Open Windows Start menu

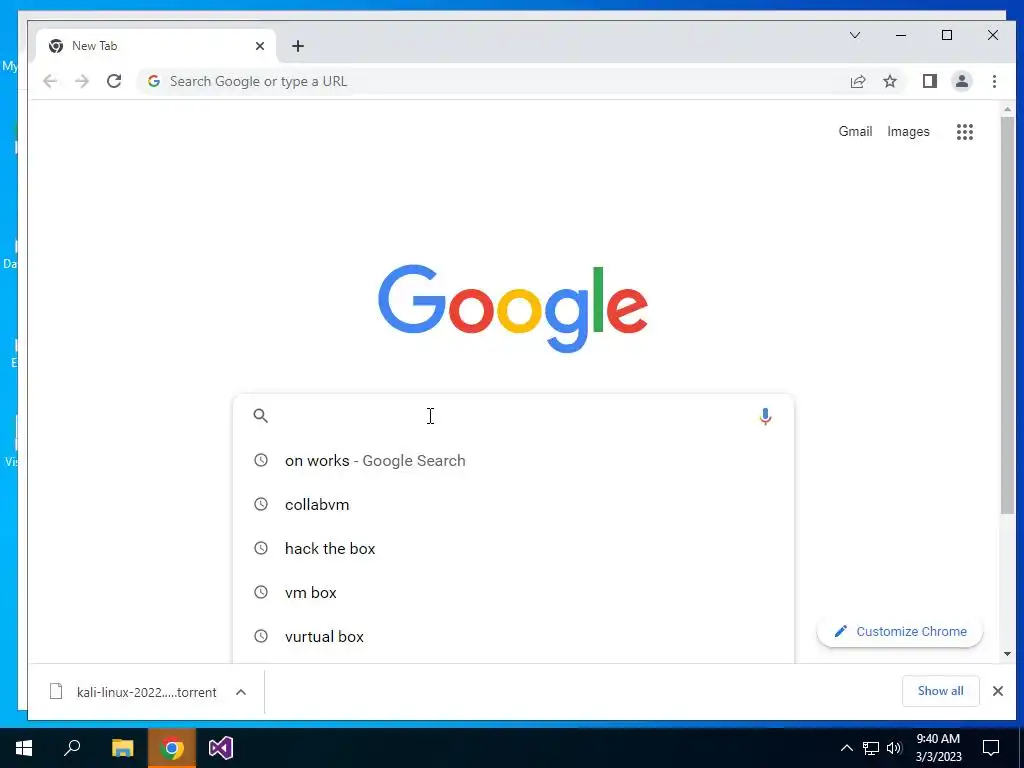pyautogui.click(x=24, y=748)
